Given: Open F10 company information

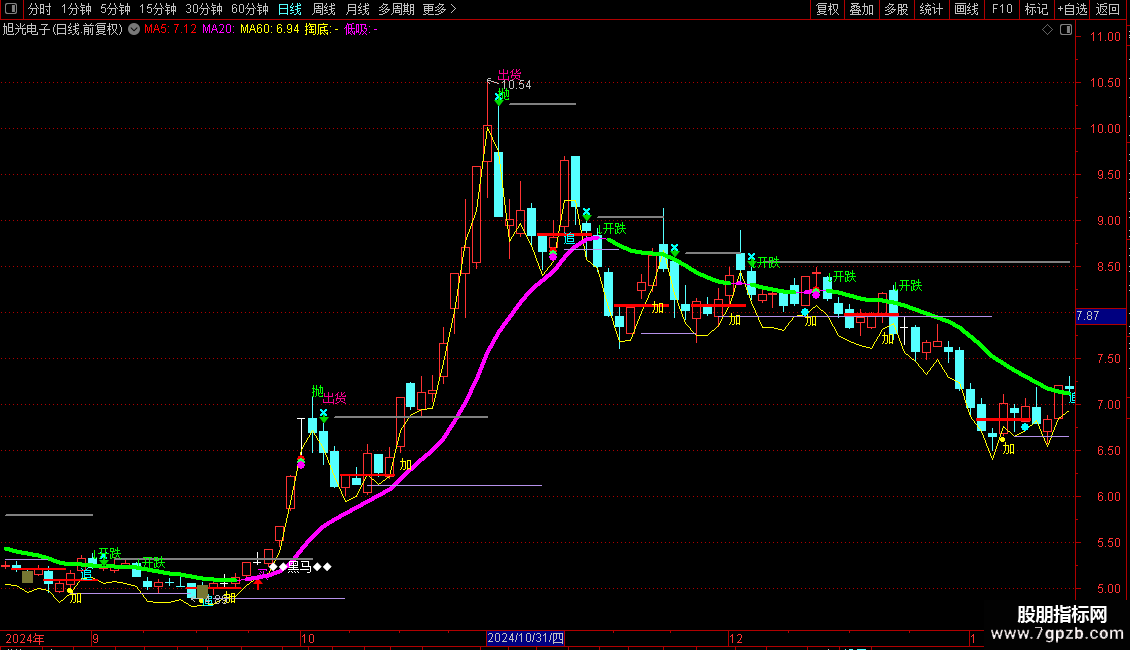Looking at the screenshot, I should click(x=1002, y=9).
